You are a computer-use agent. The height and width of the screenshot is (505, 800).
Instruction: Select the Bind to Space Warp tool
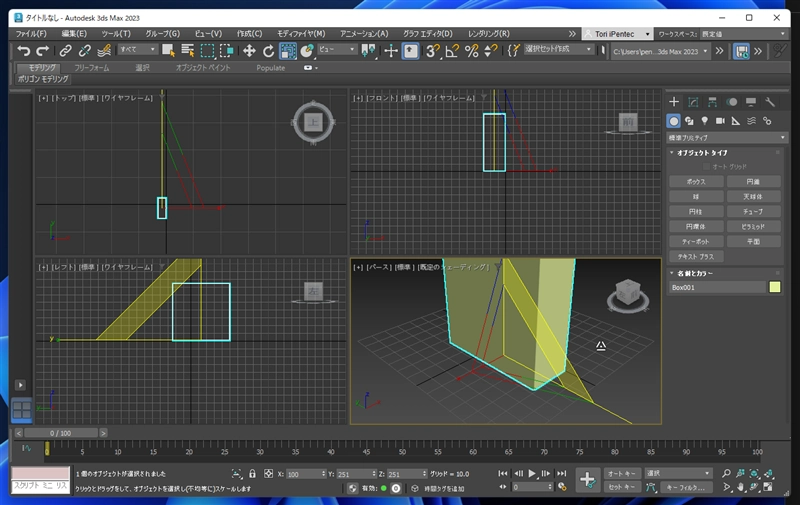click(x=104, y=50)
